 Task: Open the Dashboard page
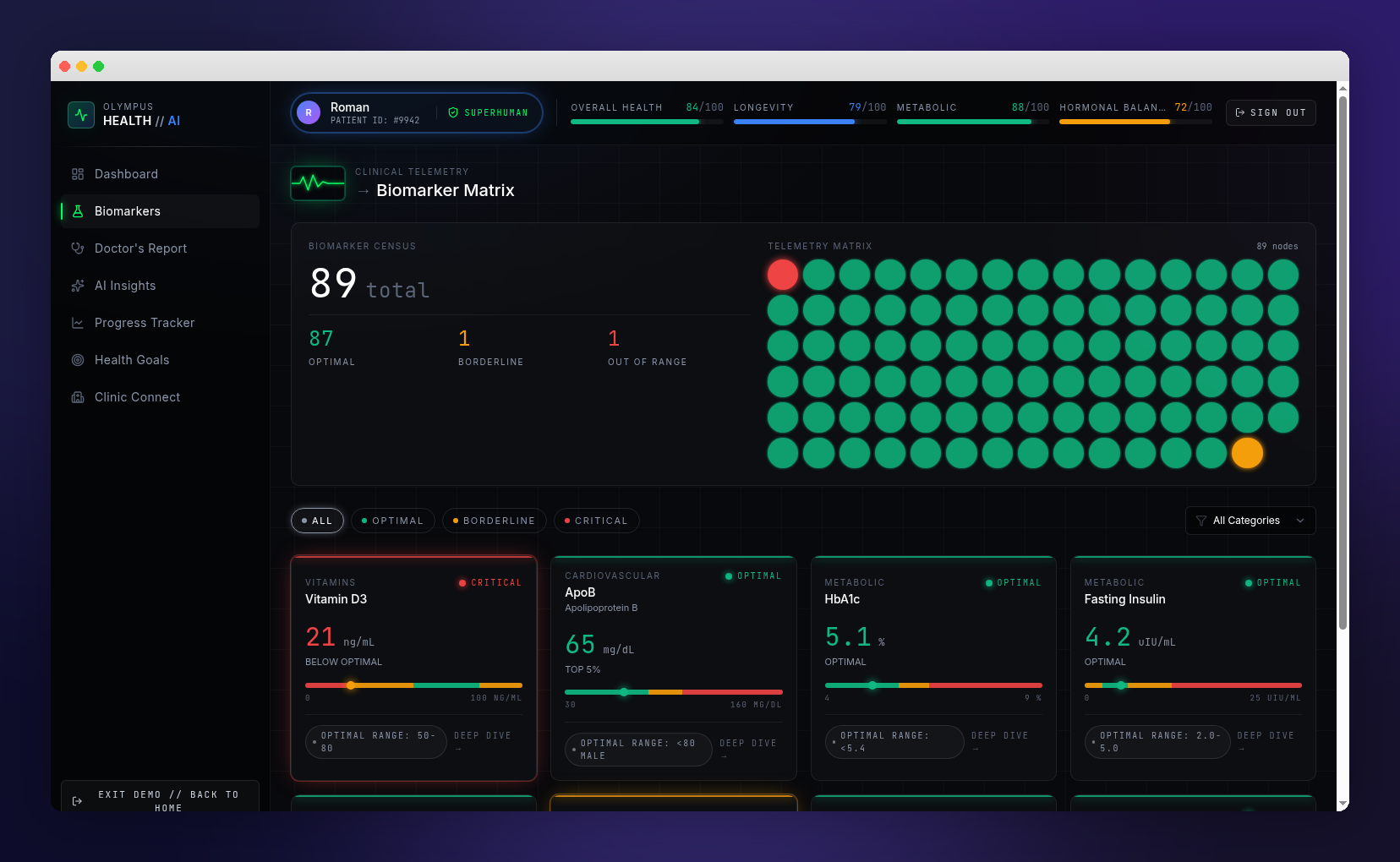tap(160, 174)
